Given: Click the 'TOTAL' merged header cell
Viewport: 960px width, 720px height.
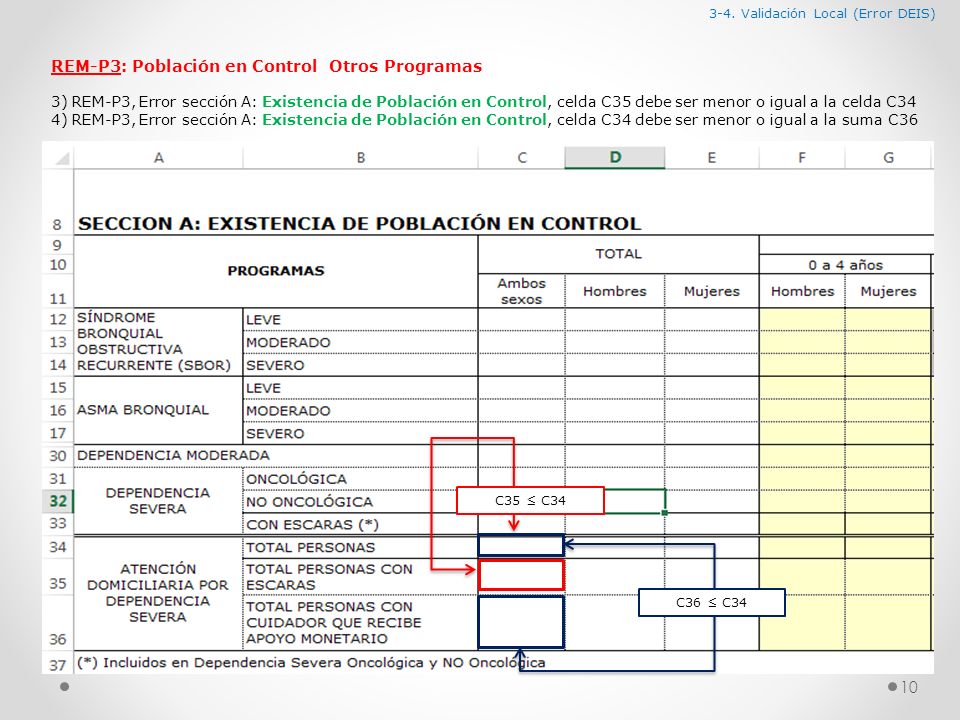Looking at the screenshot, I should [618, 253].
